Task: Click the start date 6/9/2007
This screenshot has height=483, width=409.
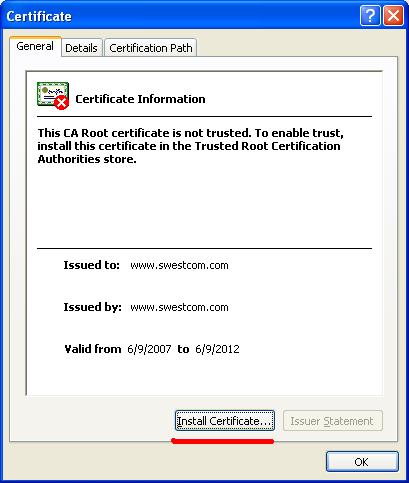Action: [x=149, y=349]
